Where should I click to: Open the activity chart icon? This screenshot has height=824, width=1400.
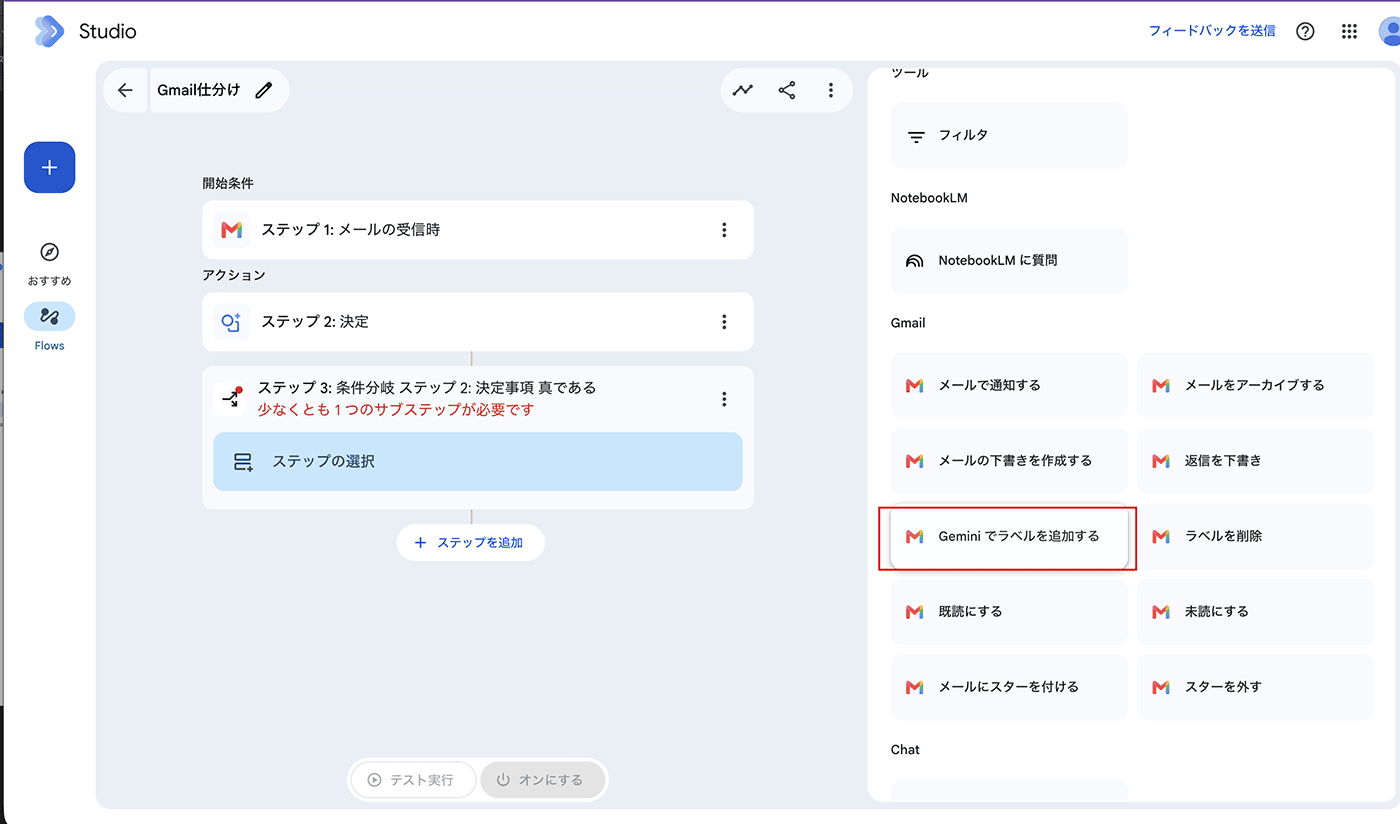coord(743,90)
